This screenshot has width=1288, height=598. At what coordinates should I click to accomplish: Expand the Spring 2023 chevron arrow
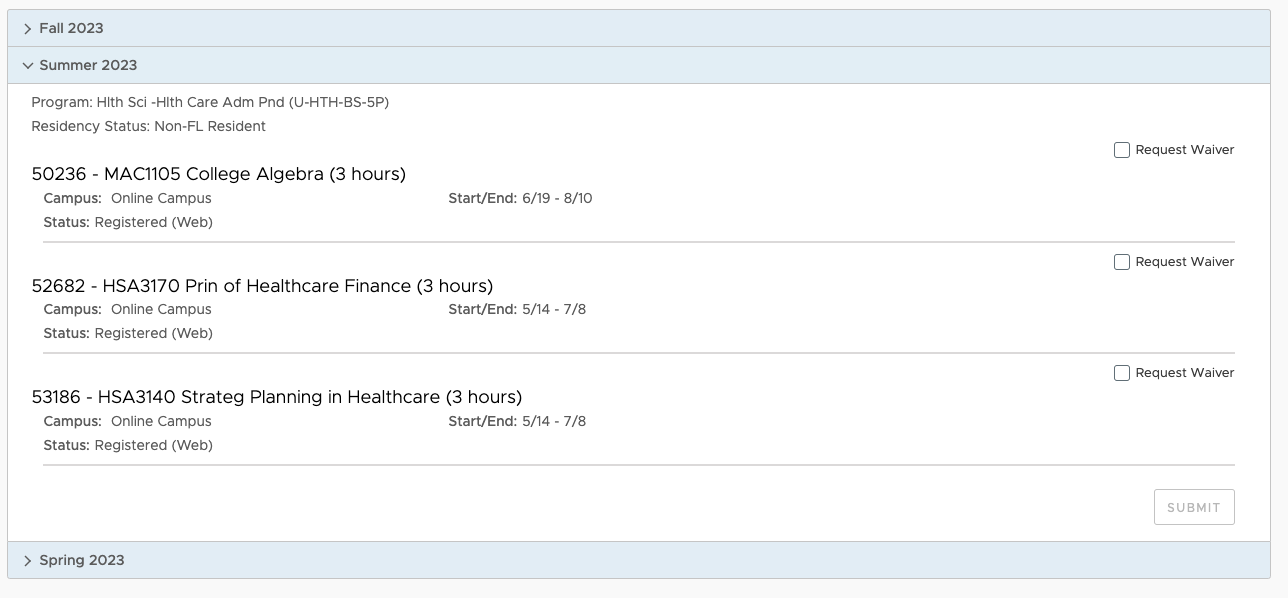(27, 561)
